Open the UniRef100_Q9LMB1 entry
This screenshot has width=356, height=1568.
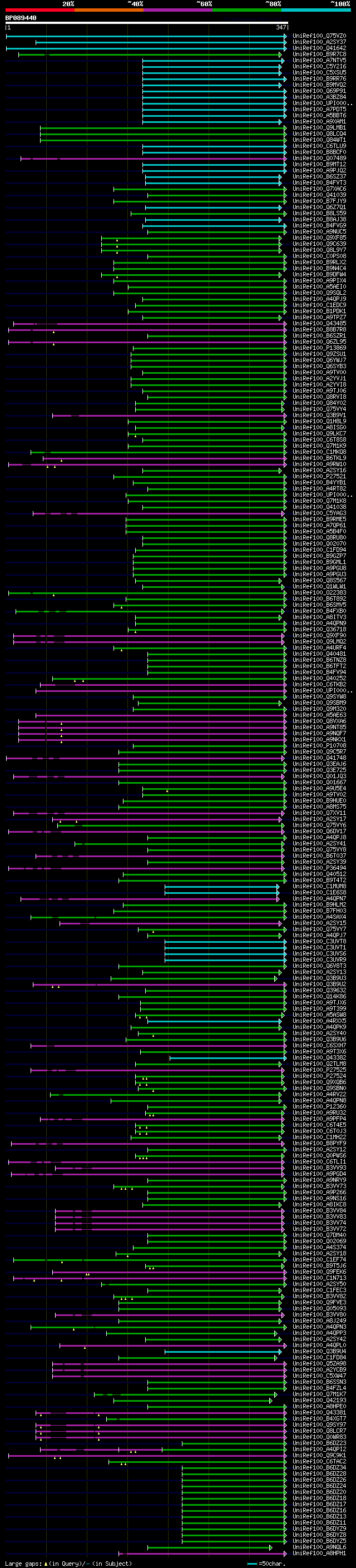tap(319, 128)
